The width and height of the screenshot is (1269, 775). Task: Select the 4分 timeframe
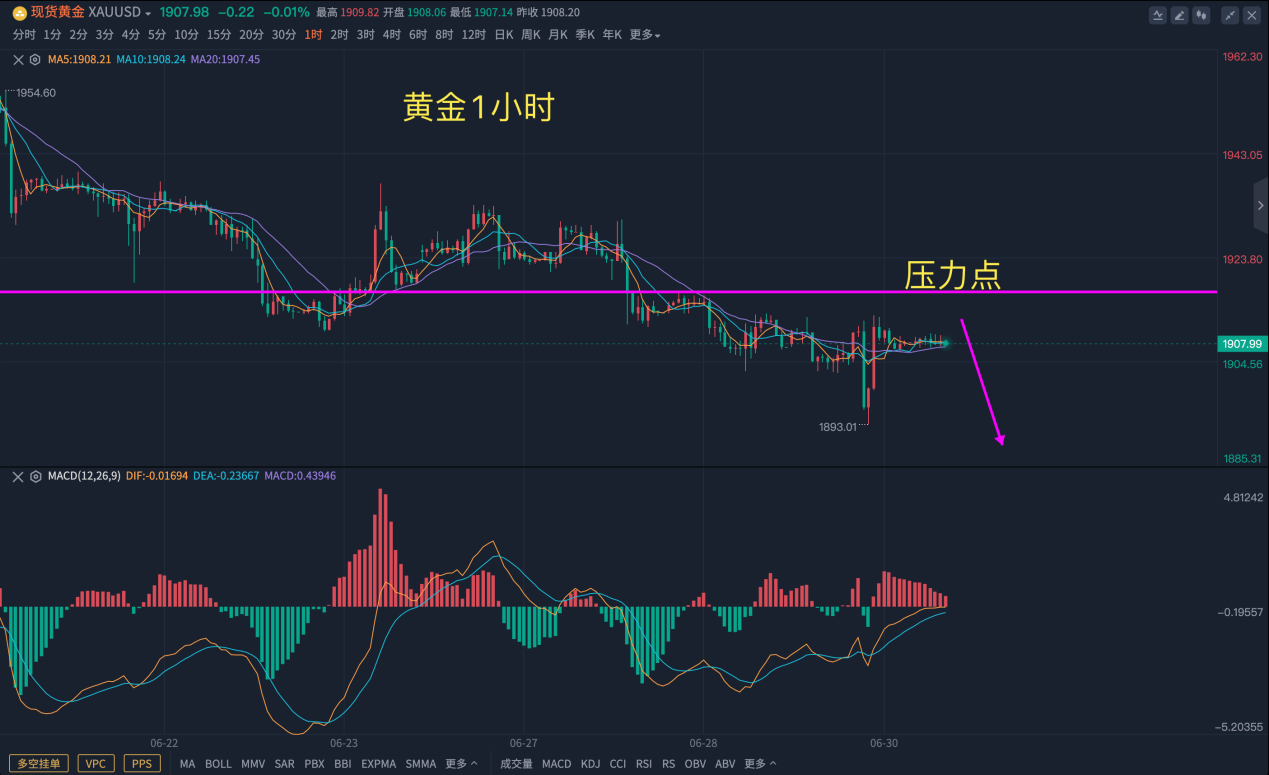(131, 35)
